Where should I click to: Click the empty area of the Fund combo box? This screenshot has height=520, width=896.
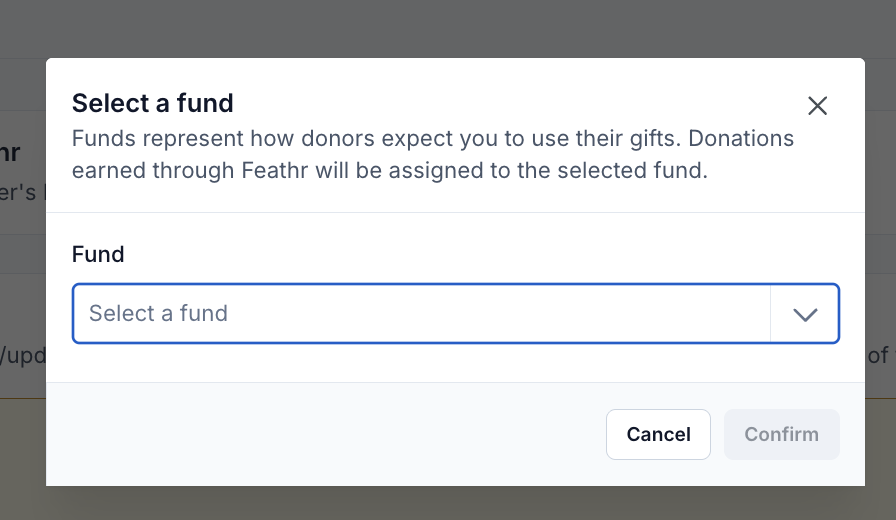pyautogui.click(x=500, y=314)
